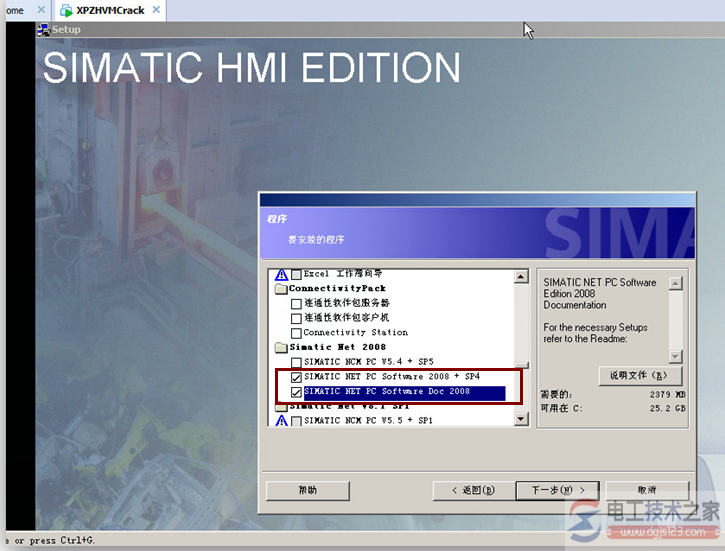Viewport: 725px width, 551px height.
Task: Click the Setup window title icon
Action: coord(43,30)
